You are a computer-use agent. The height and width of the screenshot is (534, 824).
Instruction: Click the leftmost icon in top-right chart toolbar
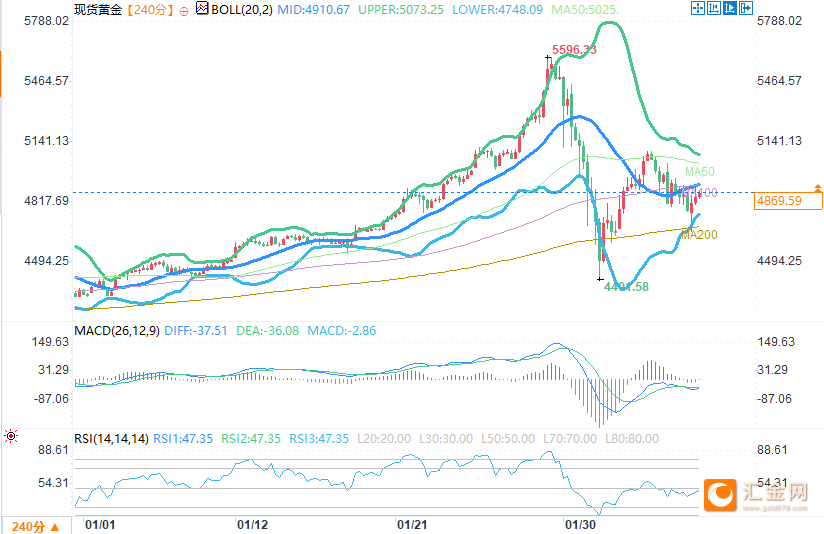[696, 9]
